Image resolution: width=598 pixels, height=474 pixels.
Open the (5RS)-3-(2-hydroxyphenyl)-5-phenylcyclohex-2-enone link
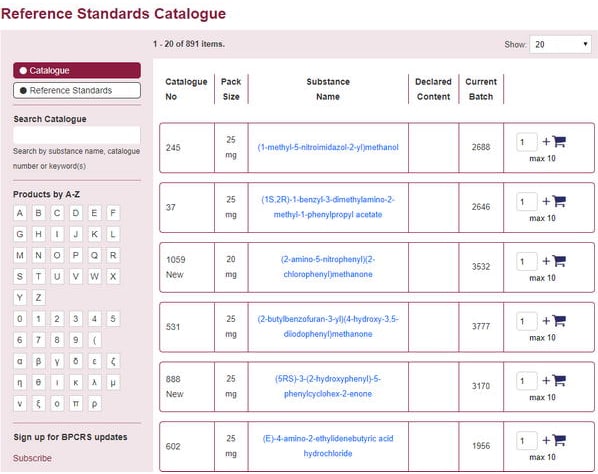coord(328,386)
